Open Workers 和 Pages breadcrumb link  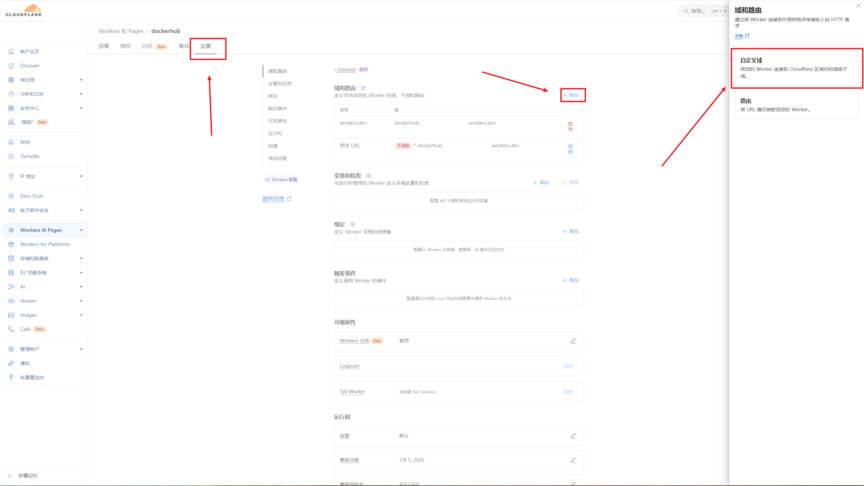[121, 31]
